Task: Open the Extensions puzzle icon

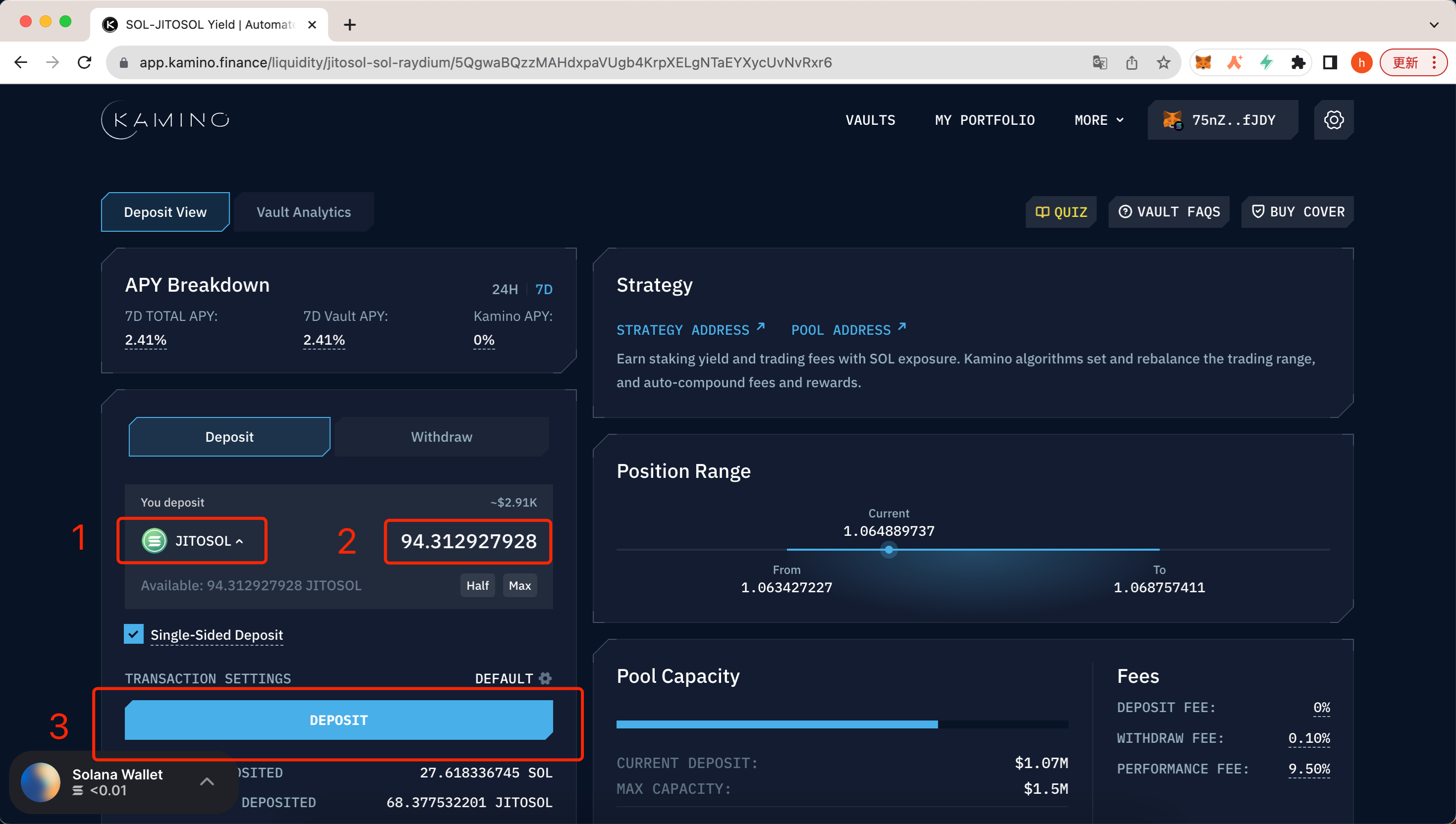Action: [x=1298, y=62]
